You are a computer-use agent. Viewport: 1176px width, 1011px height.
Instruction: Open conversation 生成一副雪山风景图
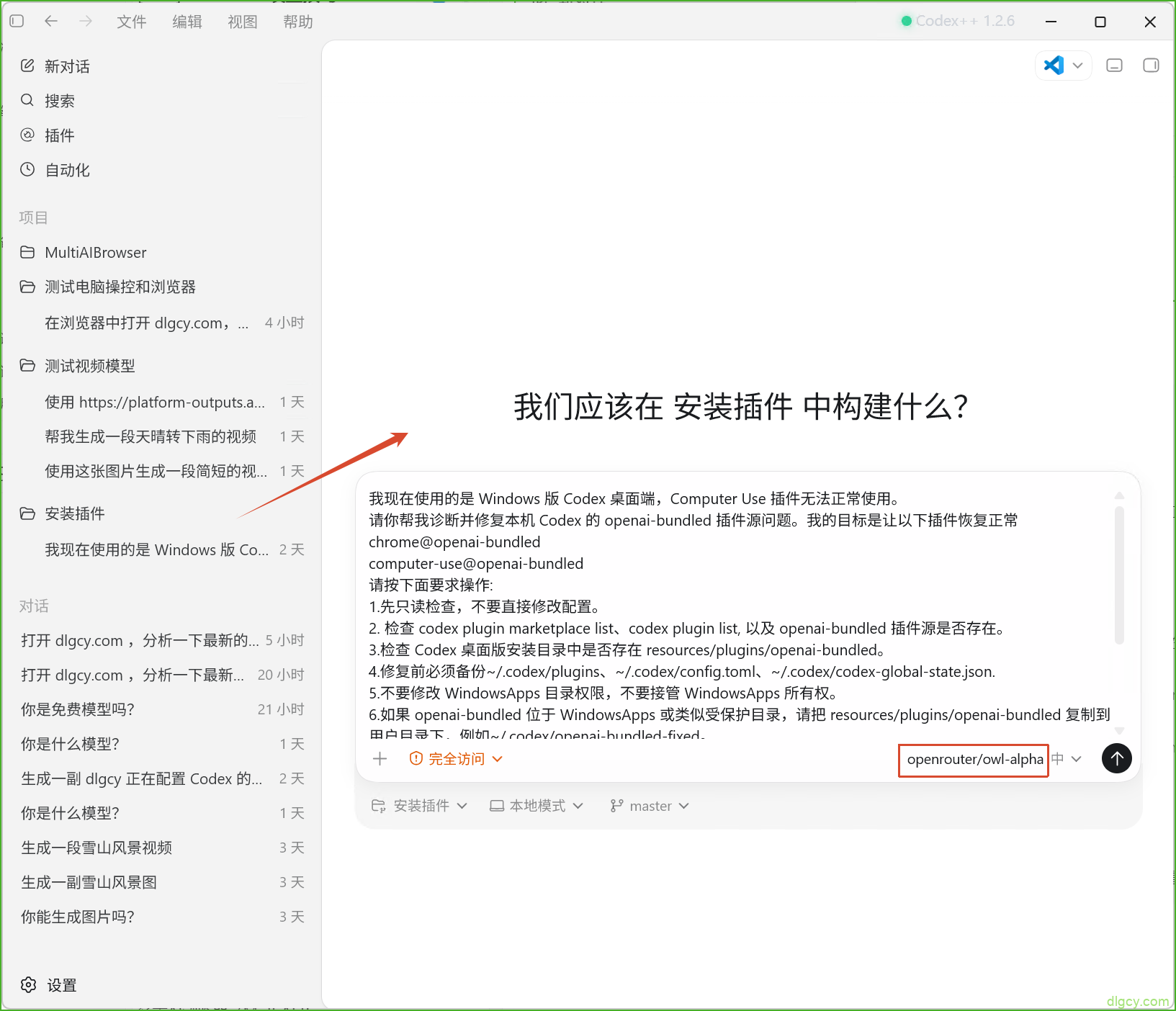(x=162, y=882)
